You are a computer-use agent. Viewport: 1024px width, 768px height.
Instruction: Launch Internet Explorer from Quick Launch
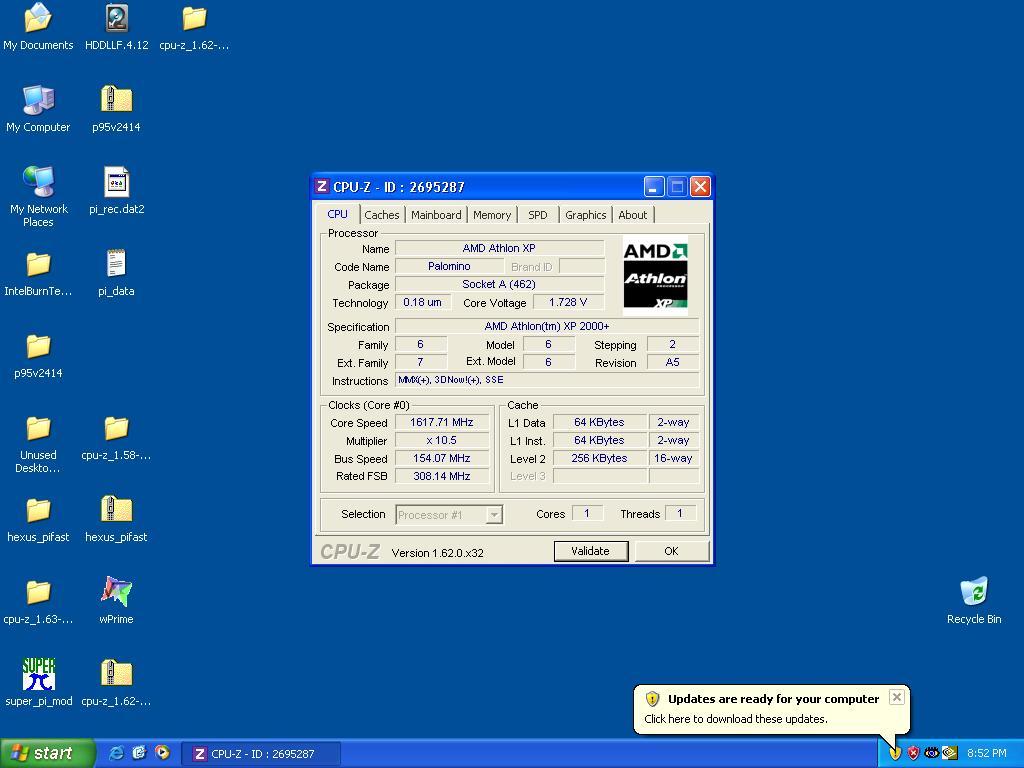tap(116, 753)
